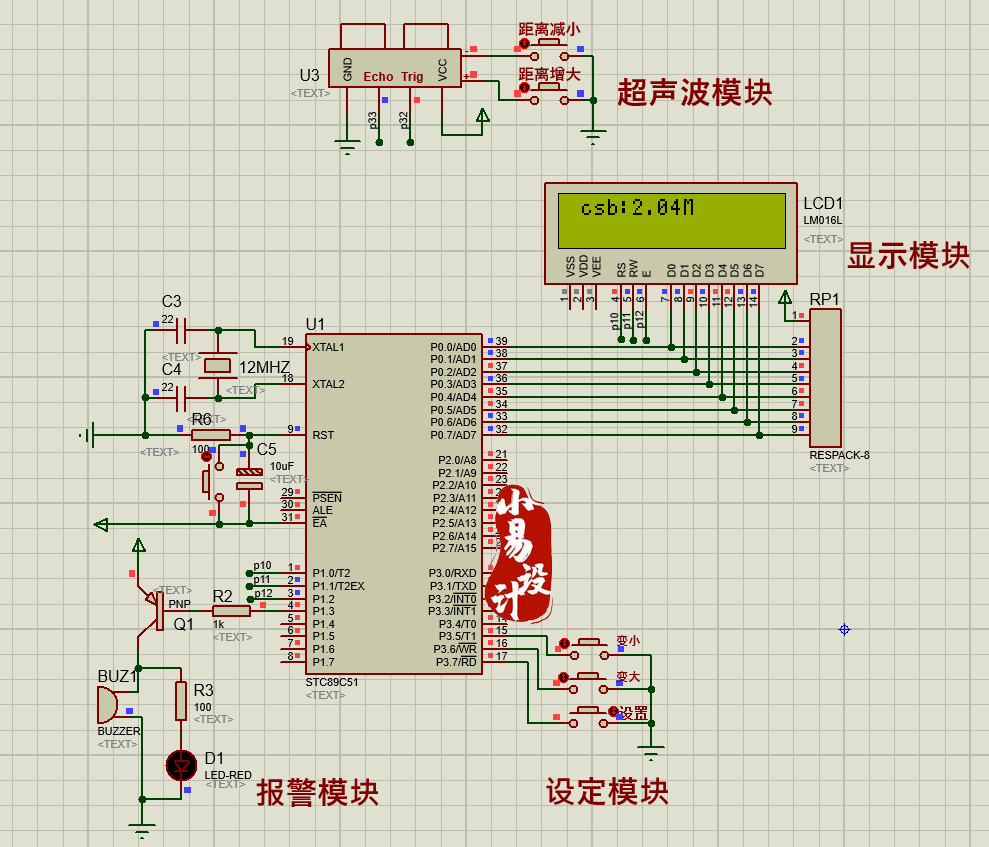Click the Trig pin label on U3
The image size is (989, 847).
tap(413, 76)
